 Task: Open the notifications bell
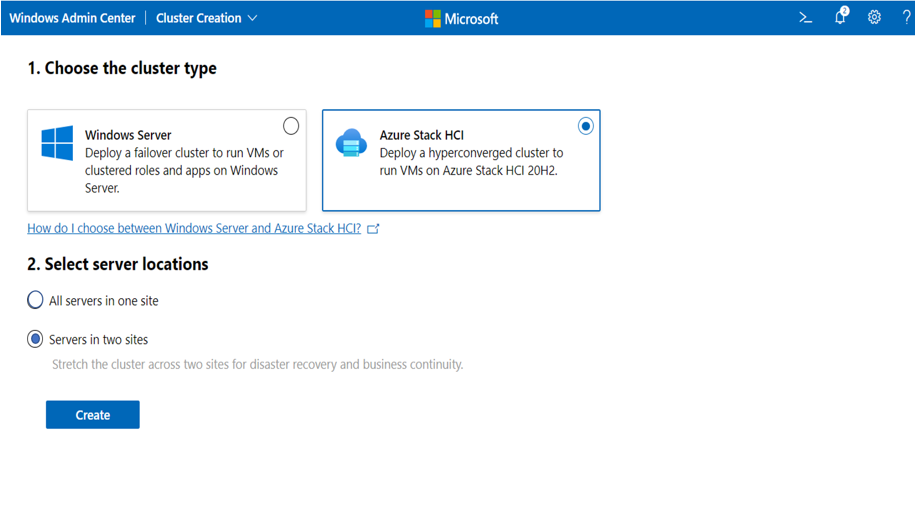tap(840, 17)
